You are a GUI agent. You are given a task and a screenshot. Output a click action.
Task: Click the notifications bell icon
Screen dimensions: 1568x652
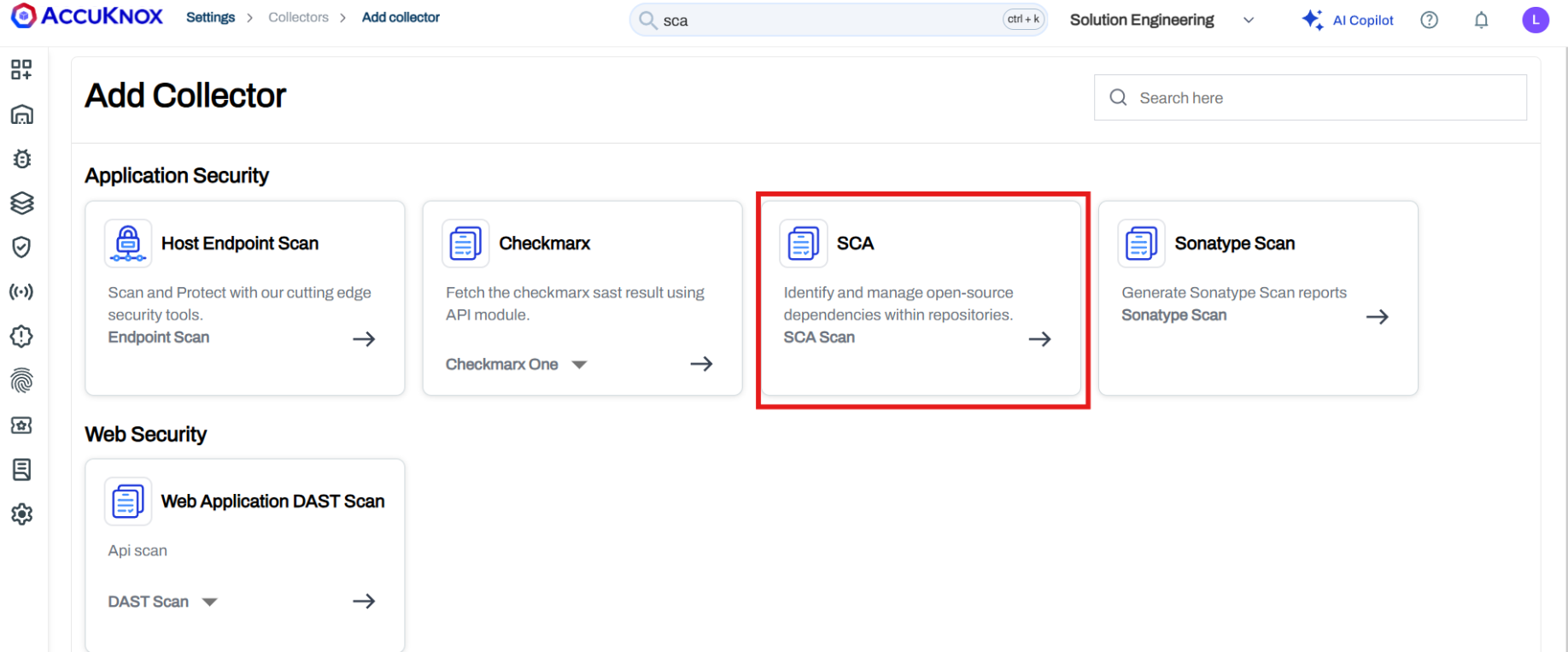(x=1481, y=21)
